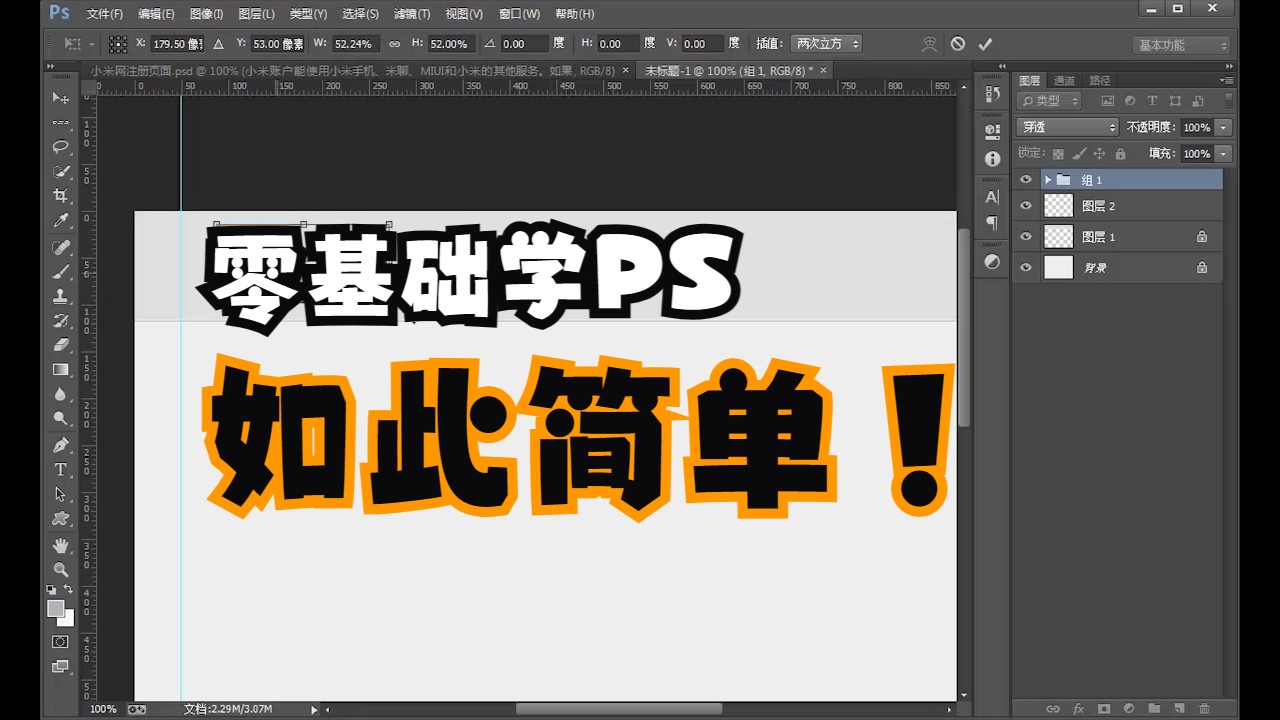Select the Crop tool
Viewport: 1280px width, 720px height.
point(61,196)
